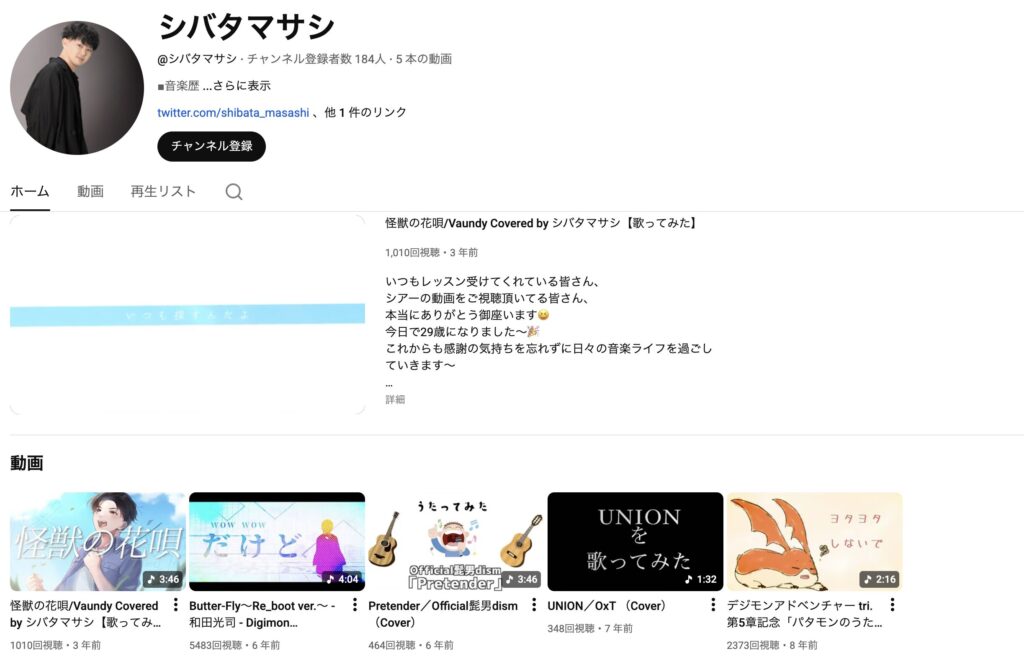Open the twitter.com/shibata_masashi link

[233, 112]
